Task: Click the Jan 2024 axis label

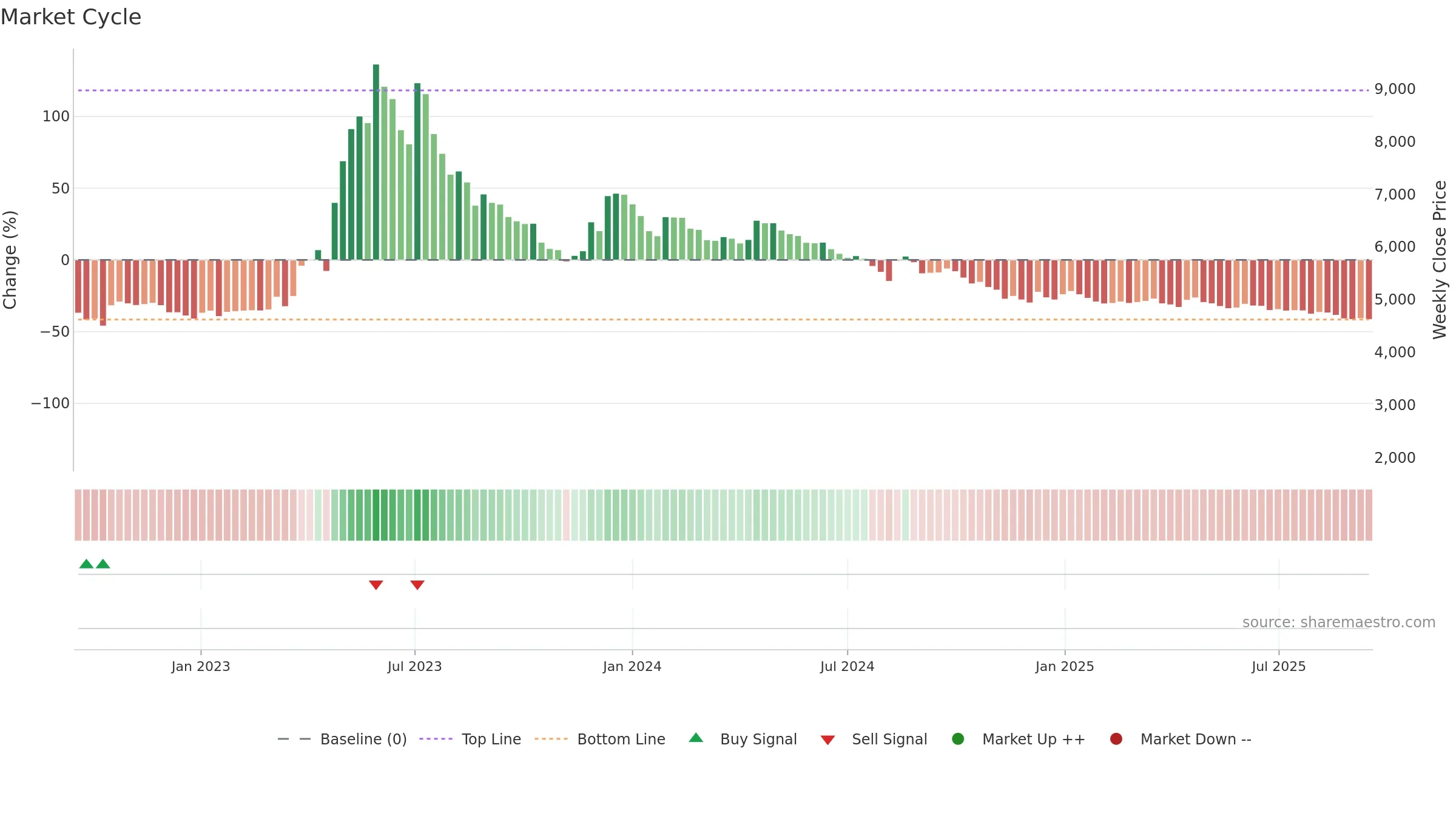Action: click(632, 667)
